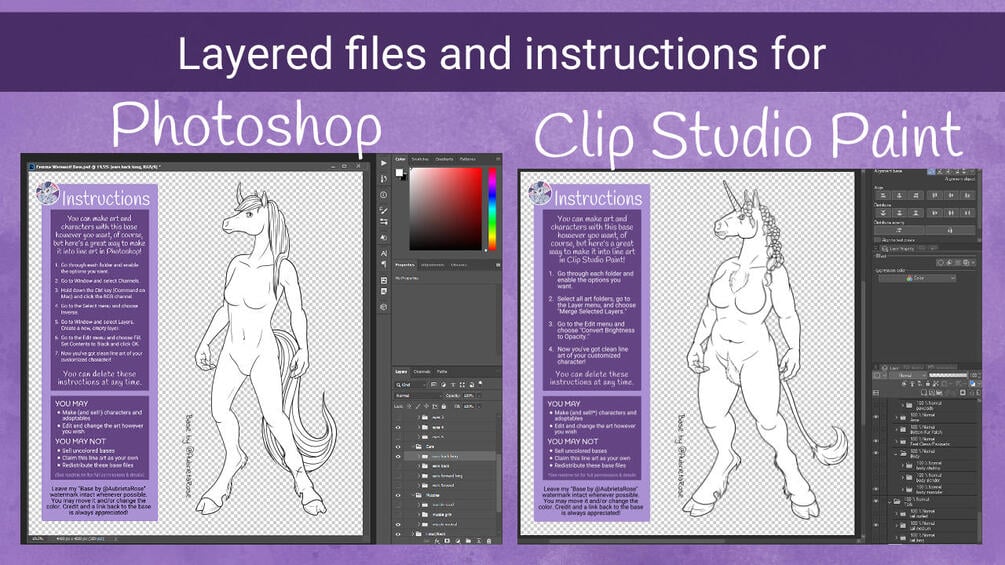
Task: Open the Character panel 'A' icon
Action: click(x=383, y=254)
